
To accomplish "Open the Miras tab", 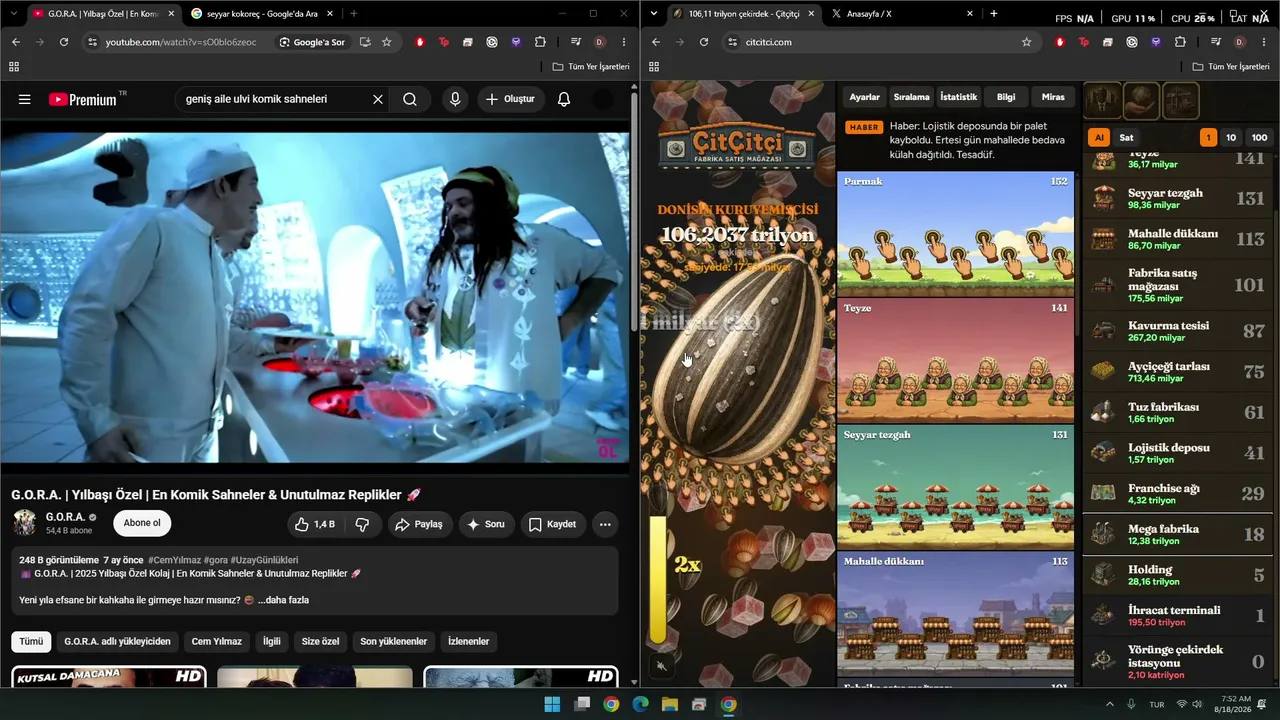I will point(1053,97).
